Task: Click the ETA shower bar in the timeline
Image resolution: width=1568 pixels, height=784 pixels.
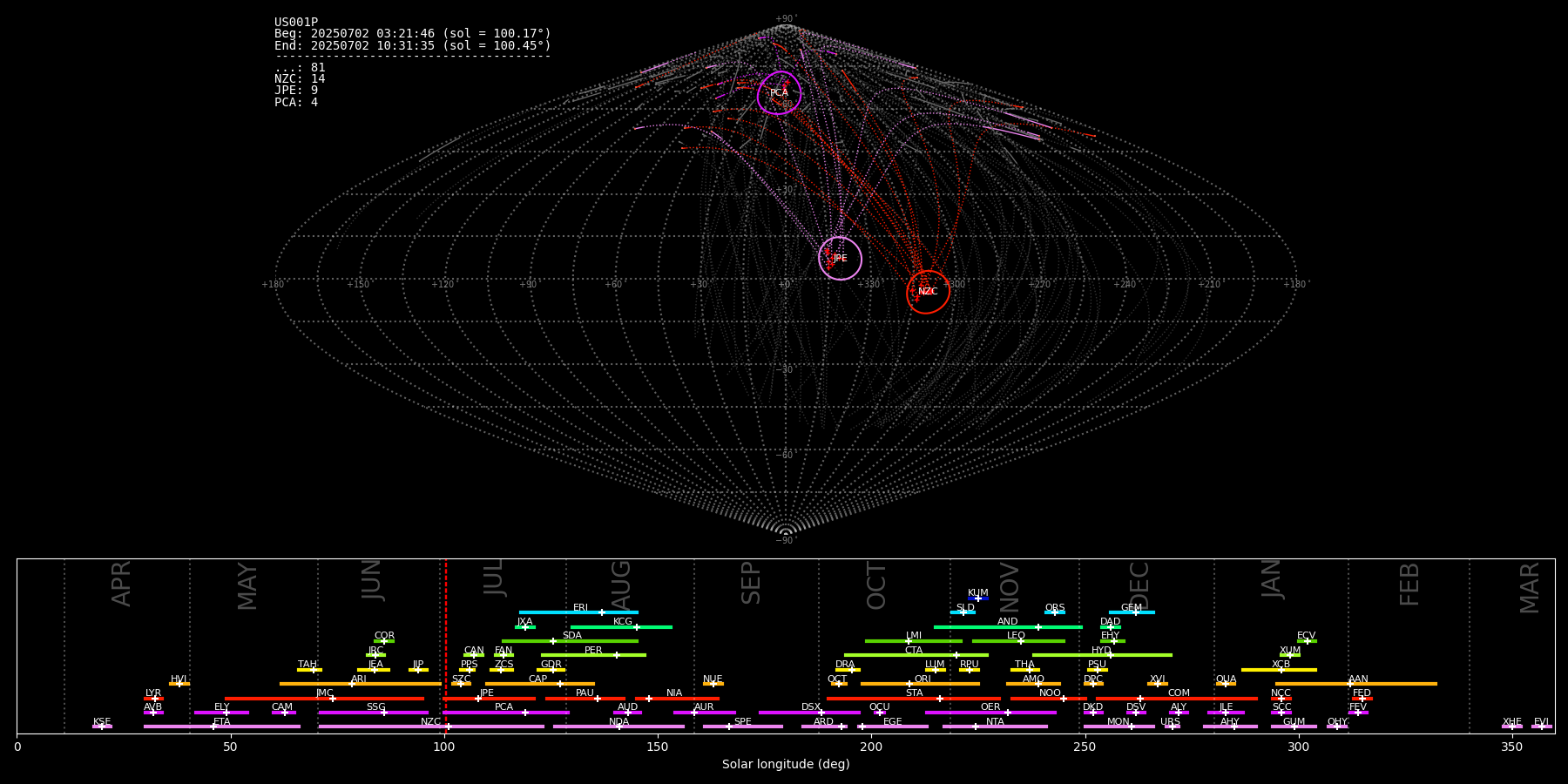Action: tap(222, 727)
